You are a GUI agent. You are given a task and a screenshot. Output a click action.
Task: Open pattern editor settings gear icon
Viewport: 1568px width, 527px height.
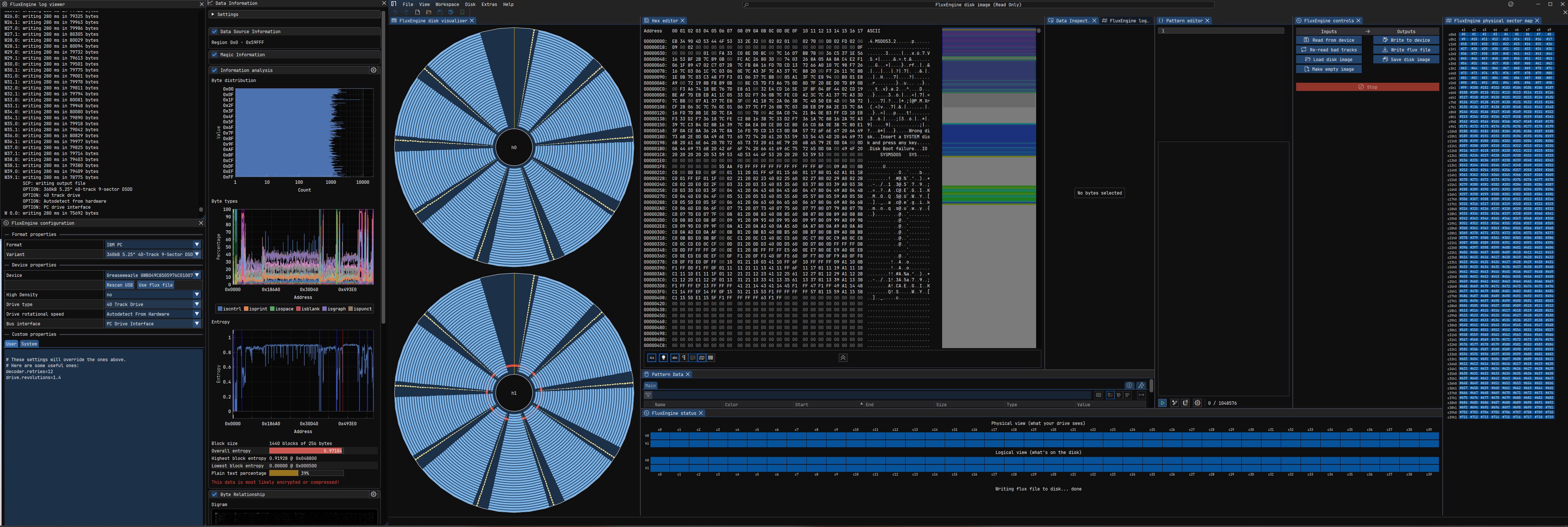pos(1197,403)
